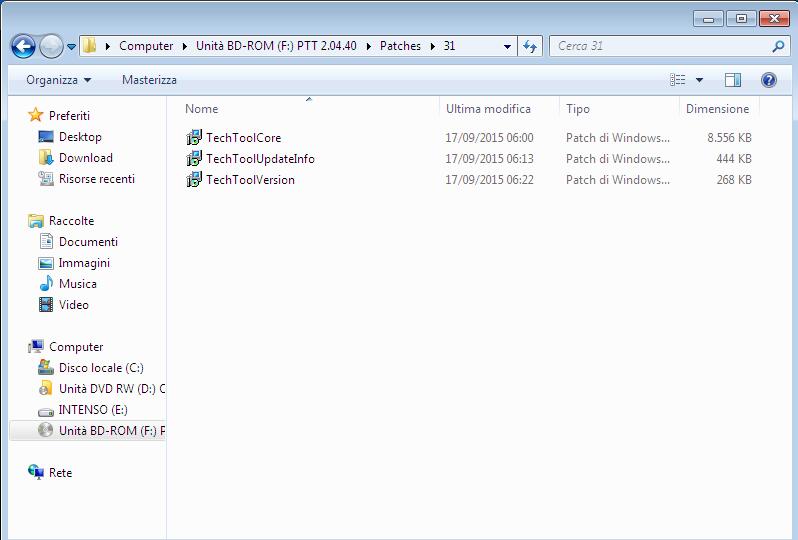Click the Risorse recenti icon
798x540 pixels.
tap(46, 179)
